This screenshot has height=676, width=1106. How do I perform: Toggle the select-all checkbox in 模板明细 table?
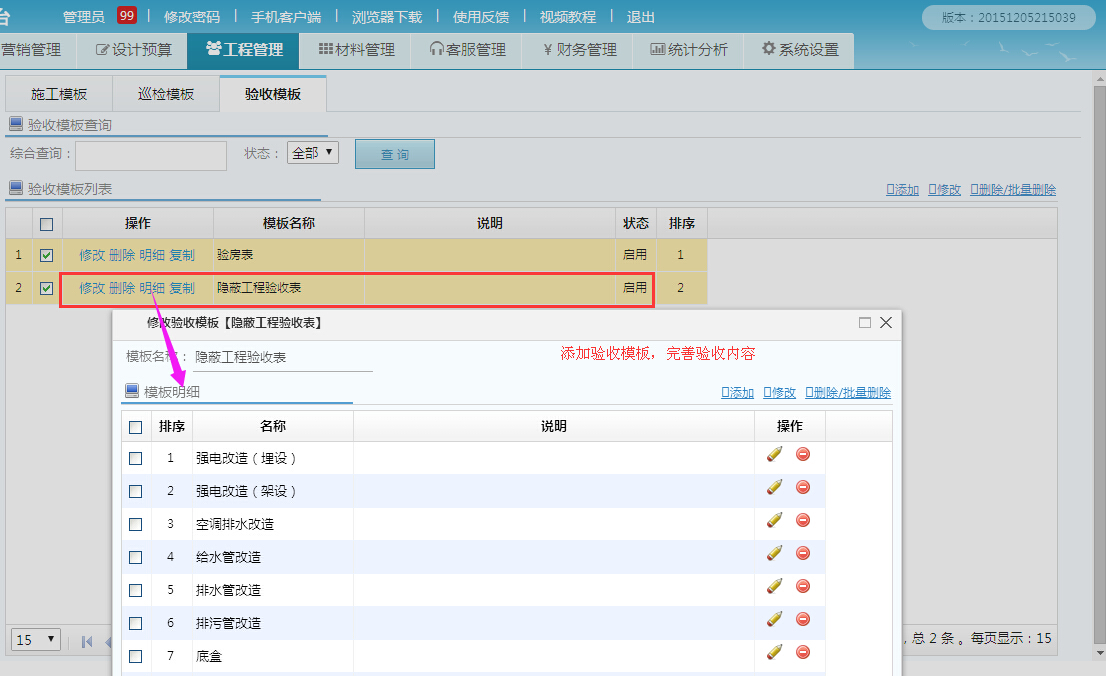(136, 426)
